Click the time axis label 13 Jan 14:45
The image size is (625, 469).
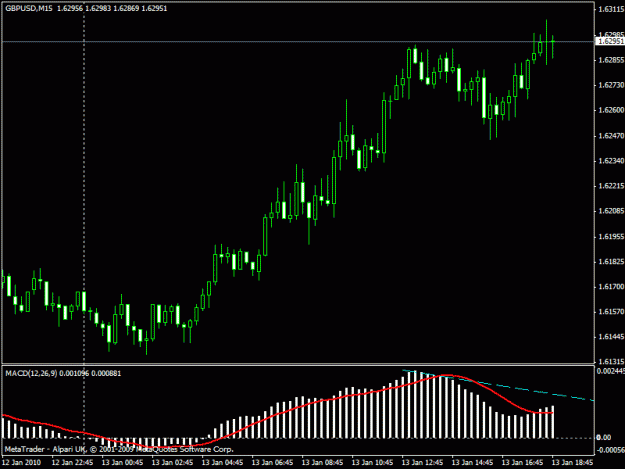[472, 463]
